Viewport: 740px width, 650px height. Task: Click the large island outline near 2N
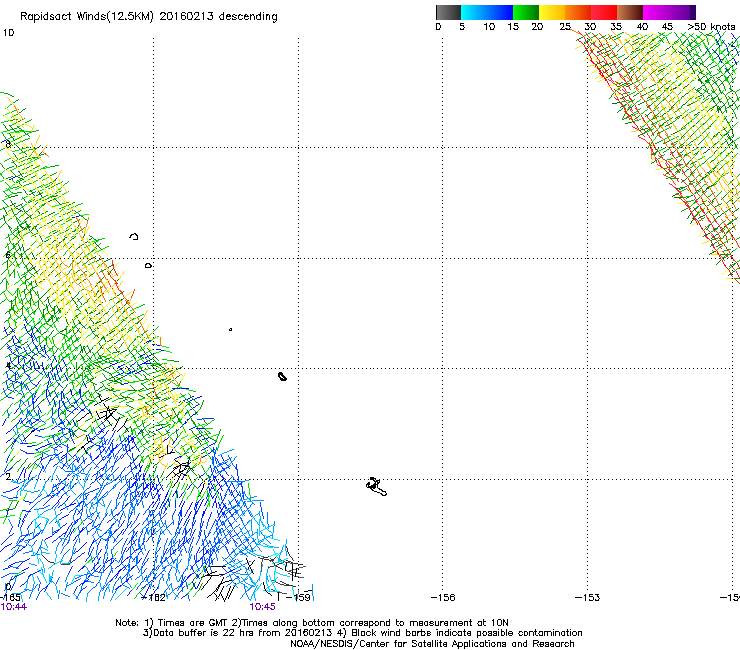pos(376,487)
